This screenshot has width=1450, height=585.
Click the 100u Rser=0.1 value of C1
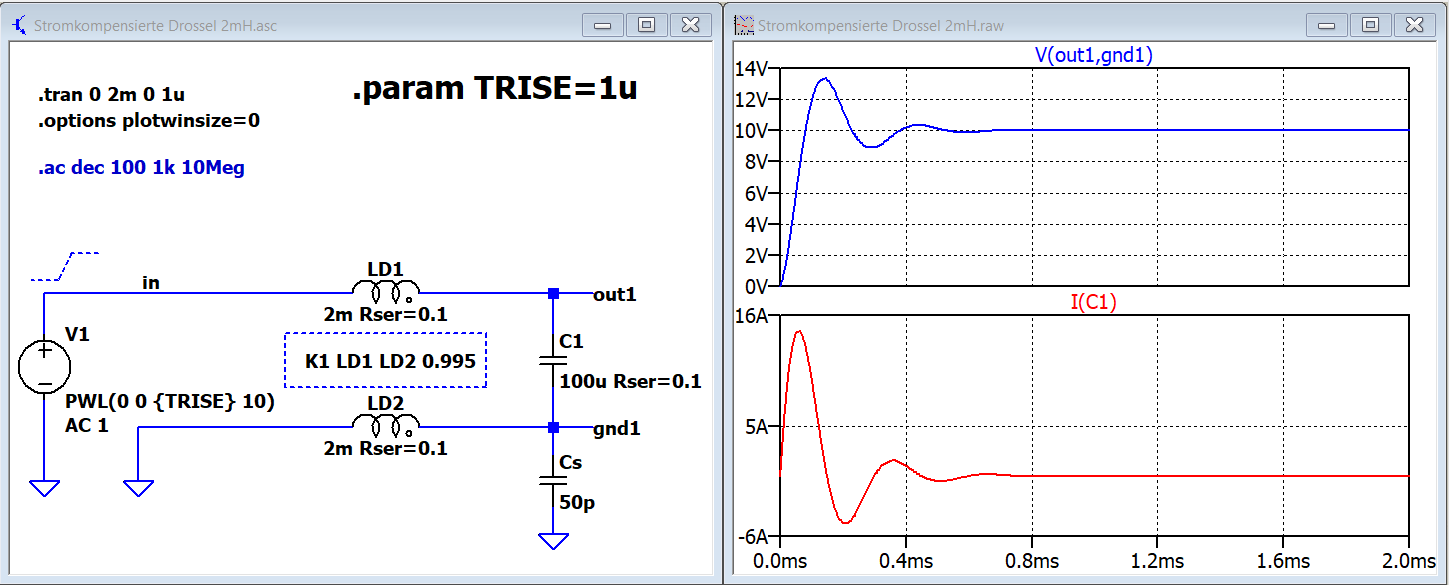(x=631, y=381)
